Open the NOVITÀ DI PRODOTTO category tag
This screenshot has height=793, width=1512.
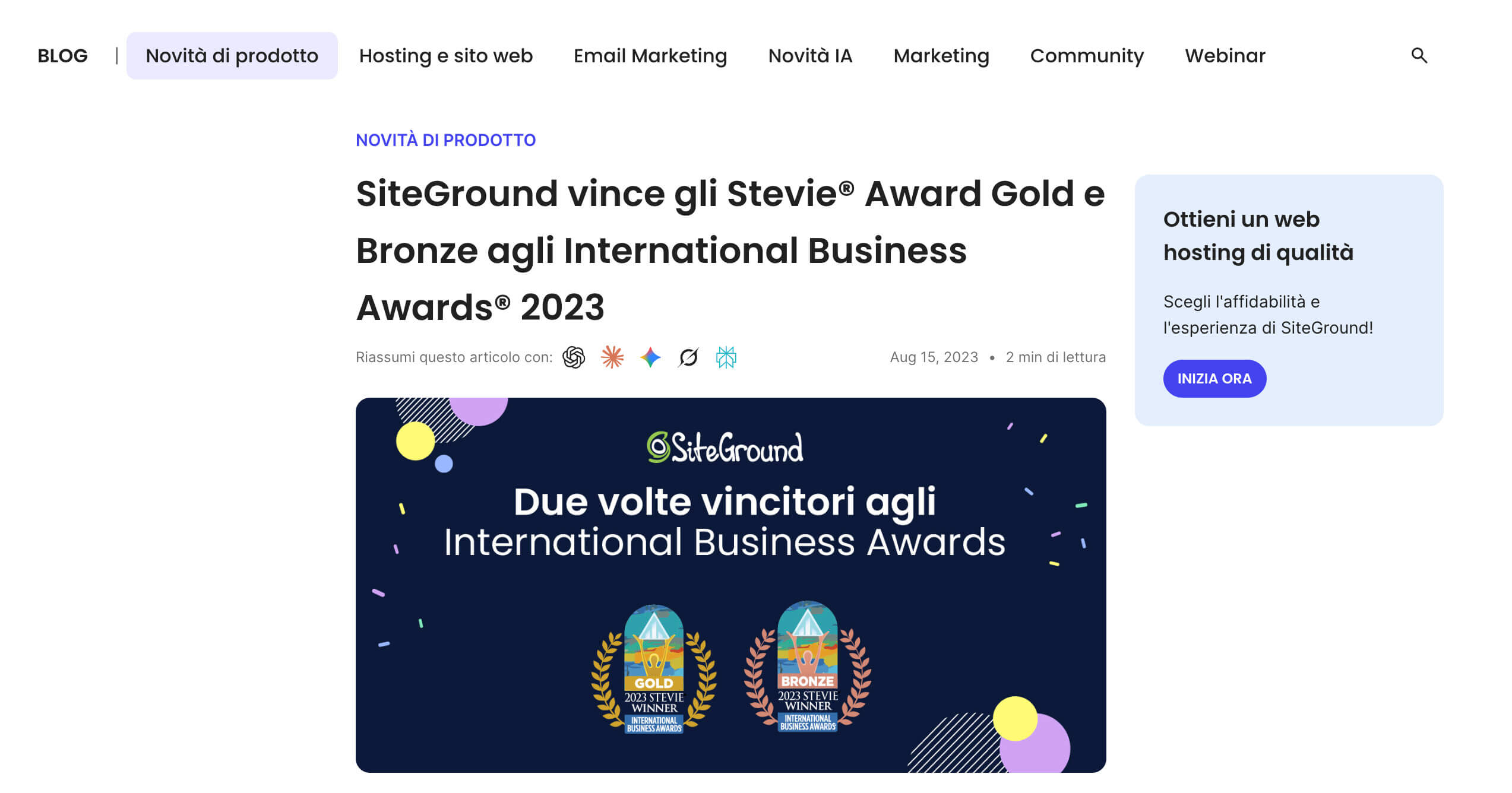445,139
